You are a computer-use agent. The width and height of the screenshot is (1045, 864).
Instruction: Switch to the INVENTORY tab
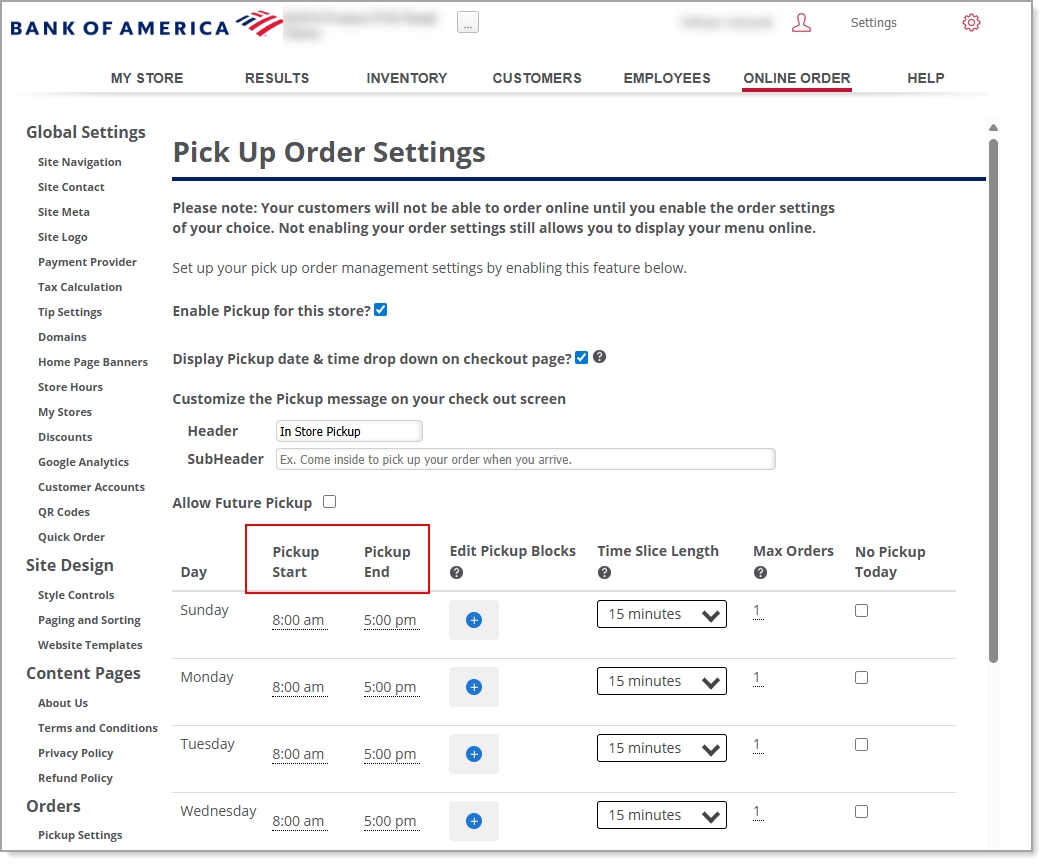click(406, 77)
